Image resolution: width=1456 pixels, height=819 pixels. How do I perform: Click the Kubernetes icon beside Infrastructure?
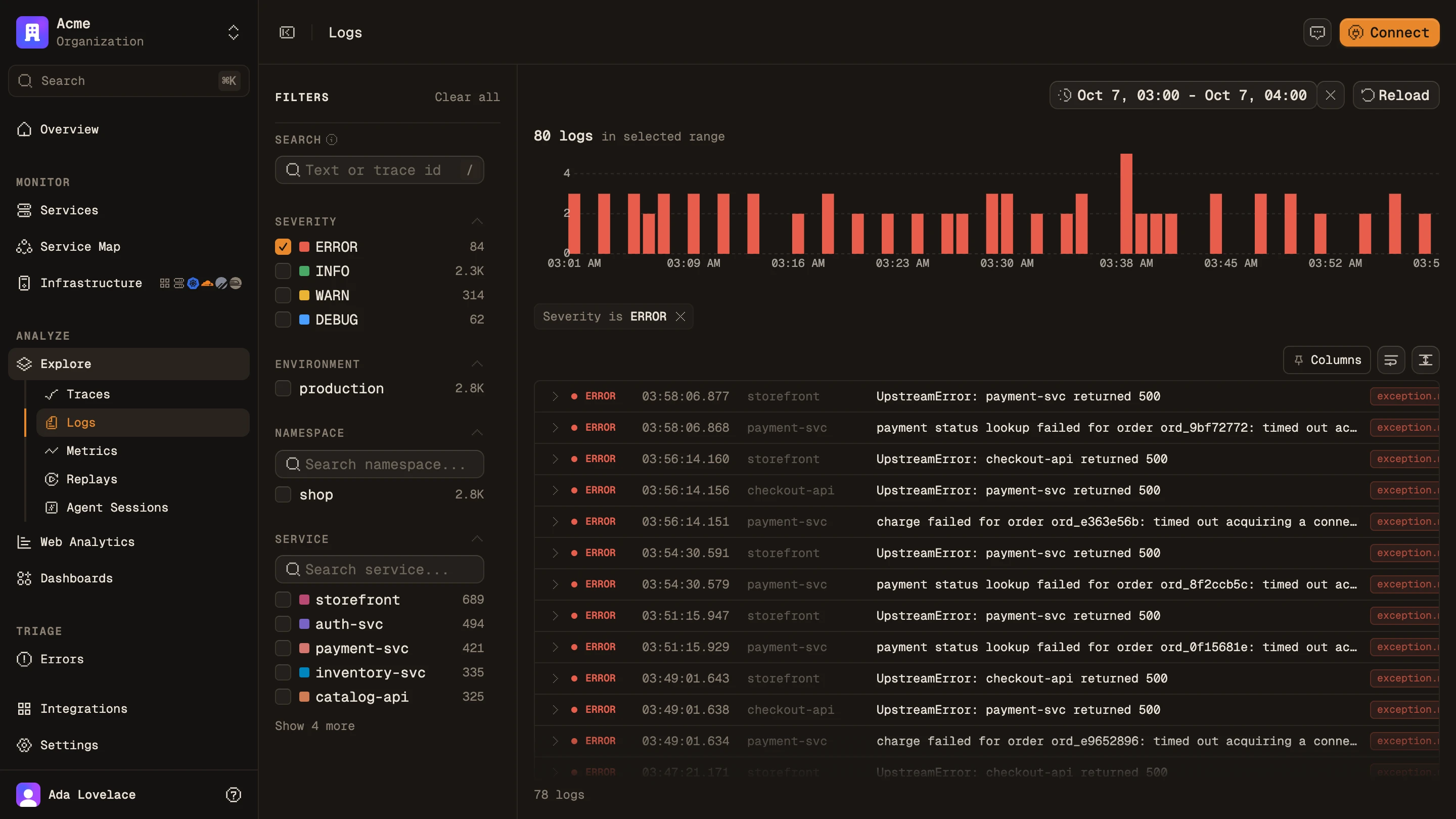(193, 283)
